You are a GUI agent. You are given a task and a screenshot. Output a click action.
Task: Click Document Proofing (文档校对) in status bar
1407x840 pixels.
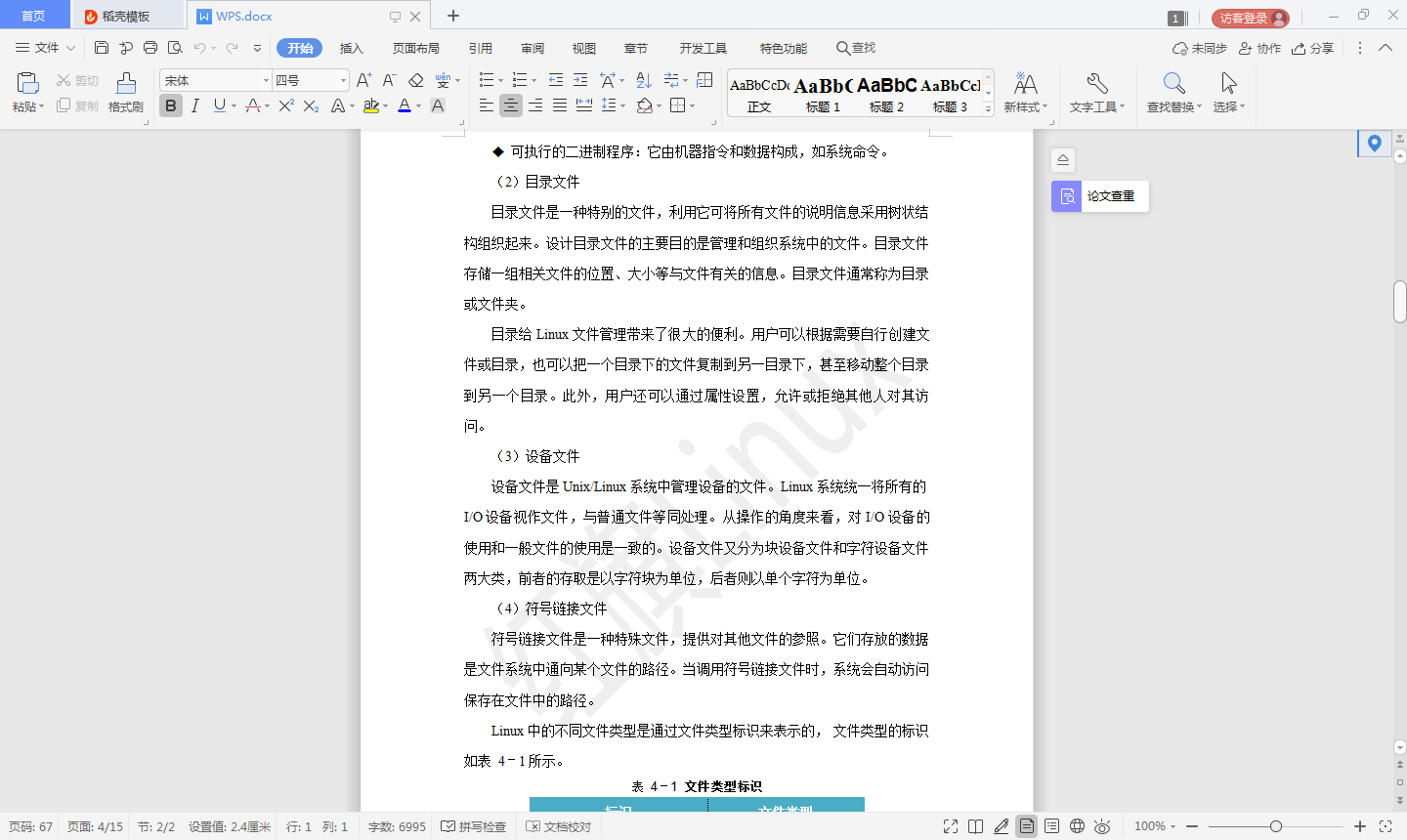[559, 826]
